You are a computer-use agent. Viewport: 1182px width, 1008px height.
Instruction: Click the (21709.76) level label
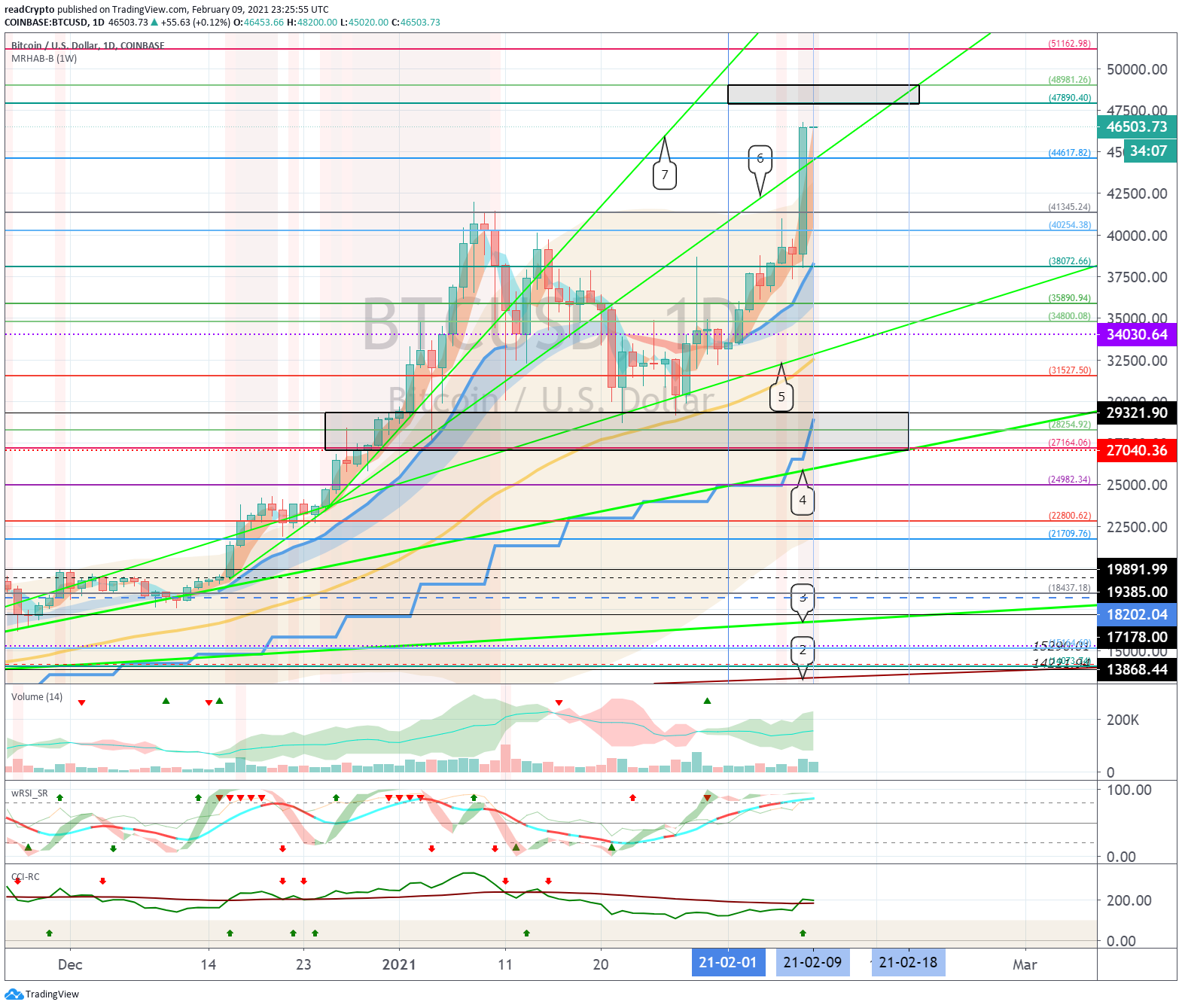coord(1069,534)
